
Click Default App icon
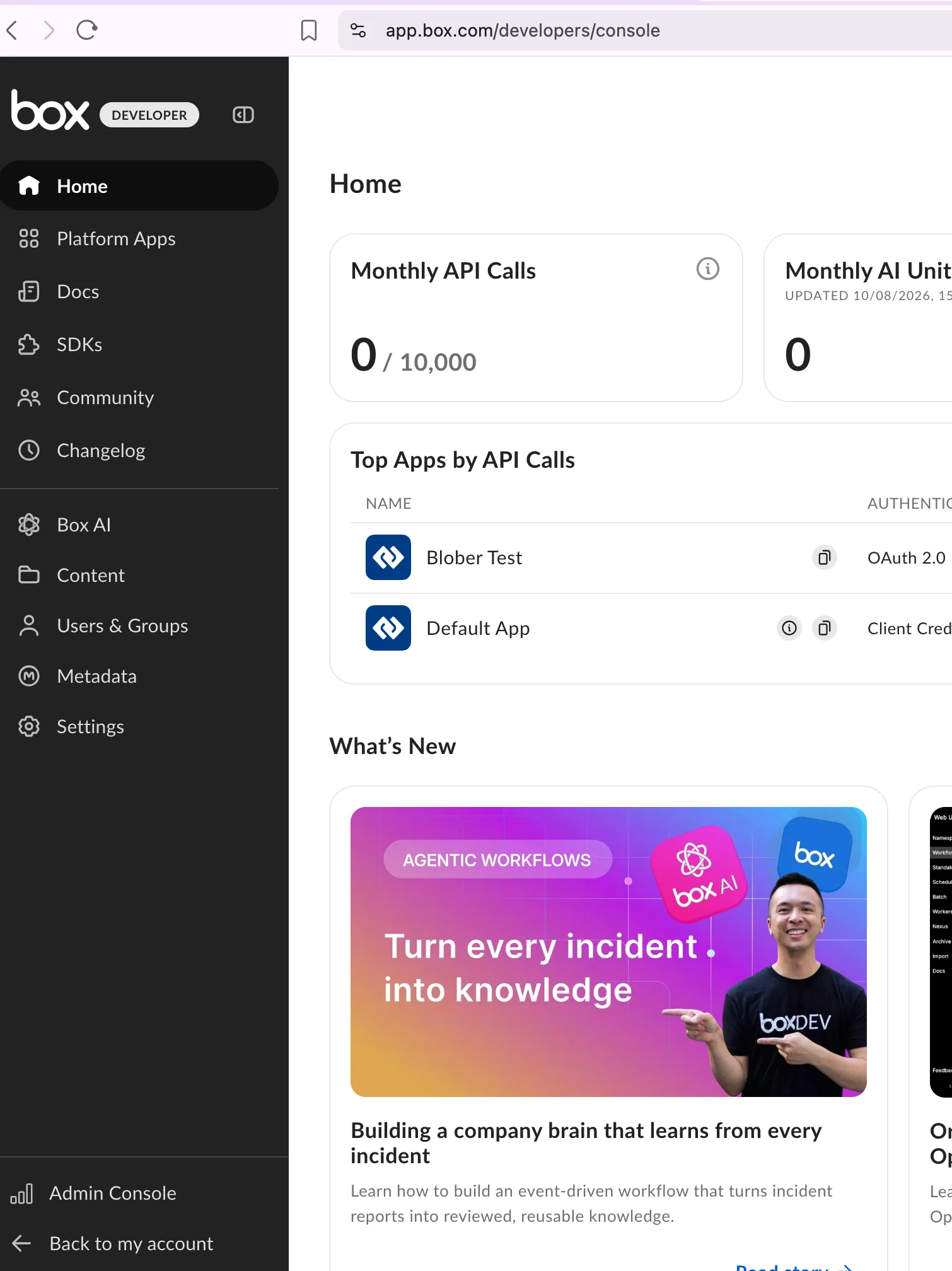click(x=388, y=628)
